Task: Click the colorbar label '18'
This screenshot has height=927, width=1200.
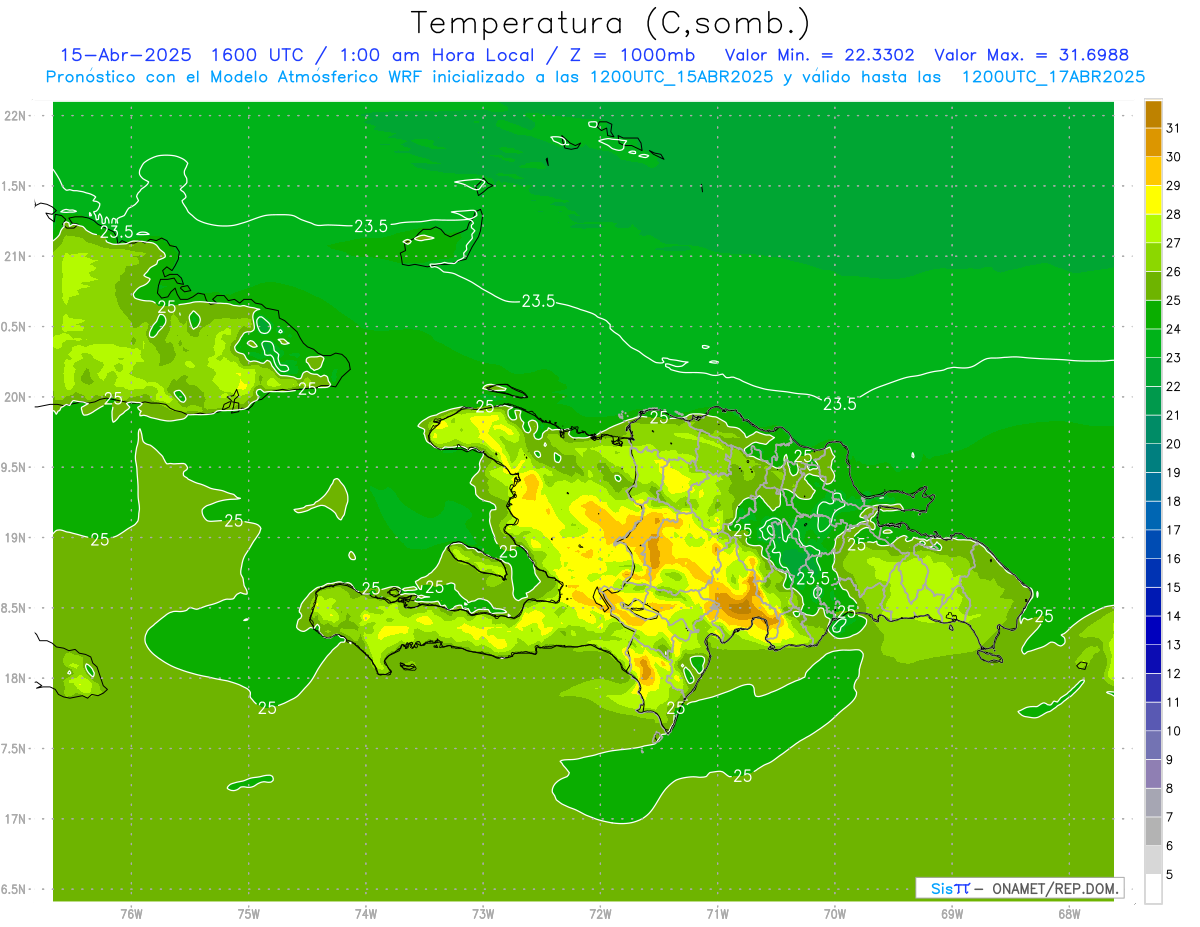Action: (1174, 501)
